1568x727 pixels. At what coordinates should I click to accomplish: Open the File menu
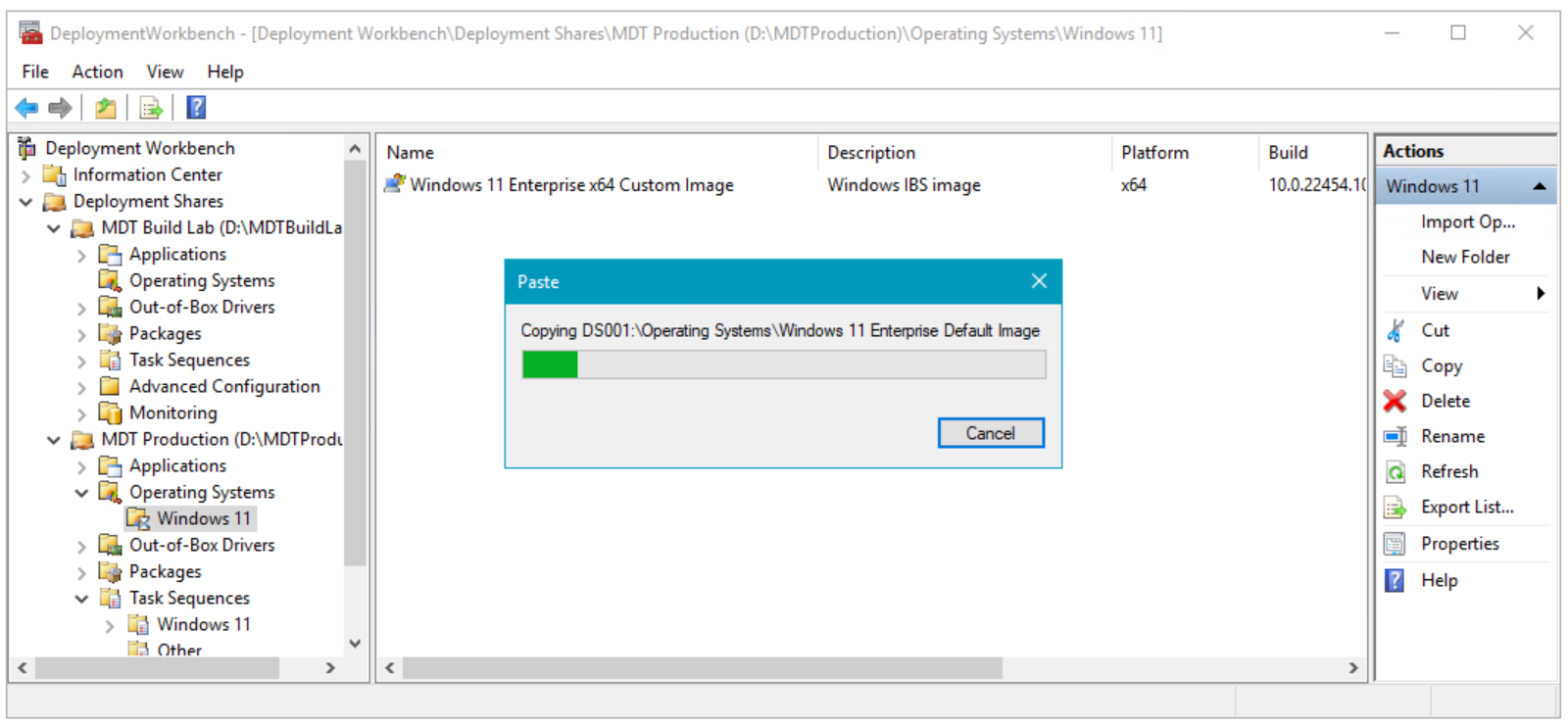click(35, 72)
